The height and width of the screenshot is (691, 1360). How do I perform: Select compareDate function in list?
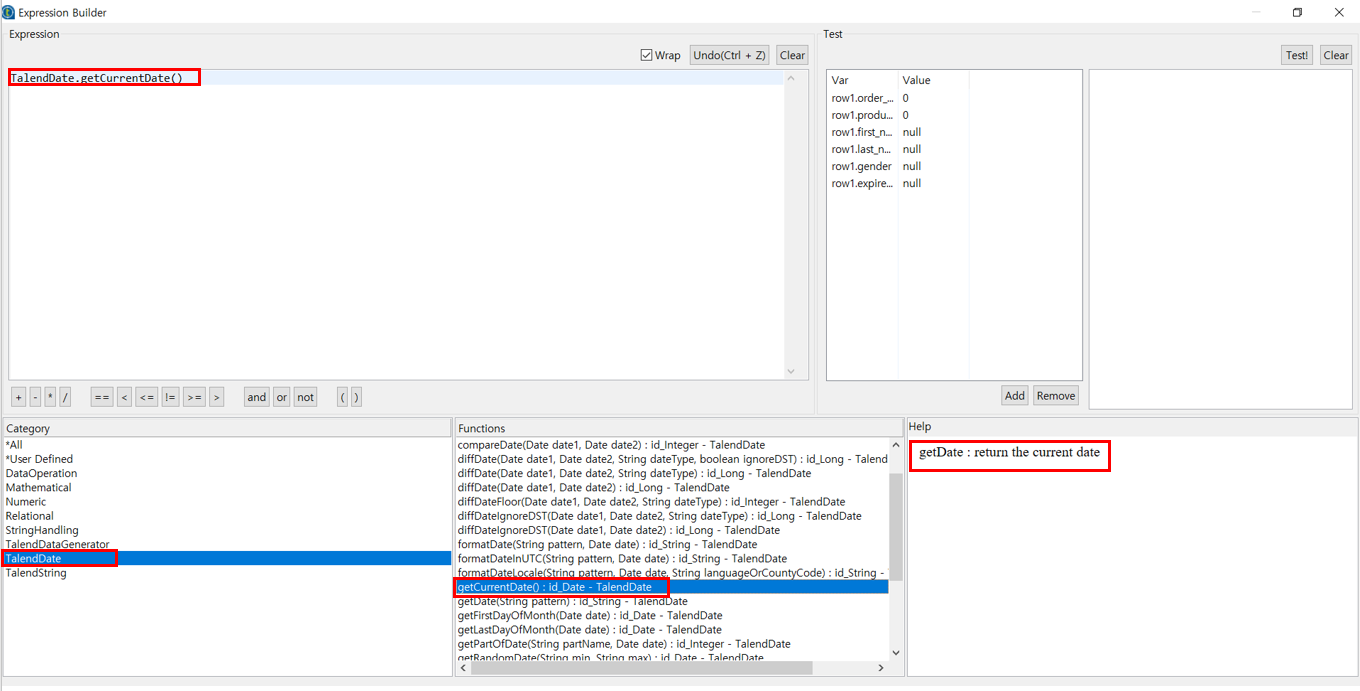click(672, 445)
